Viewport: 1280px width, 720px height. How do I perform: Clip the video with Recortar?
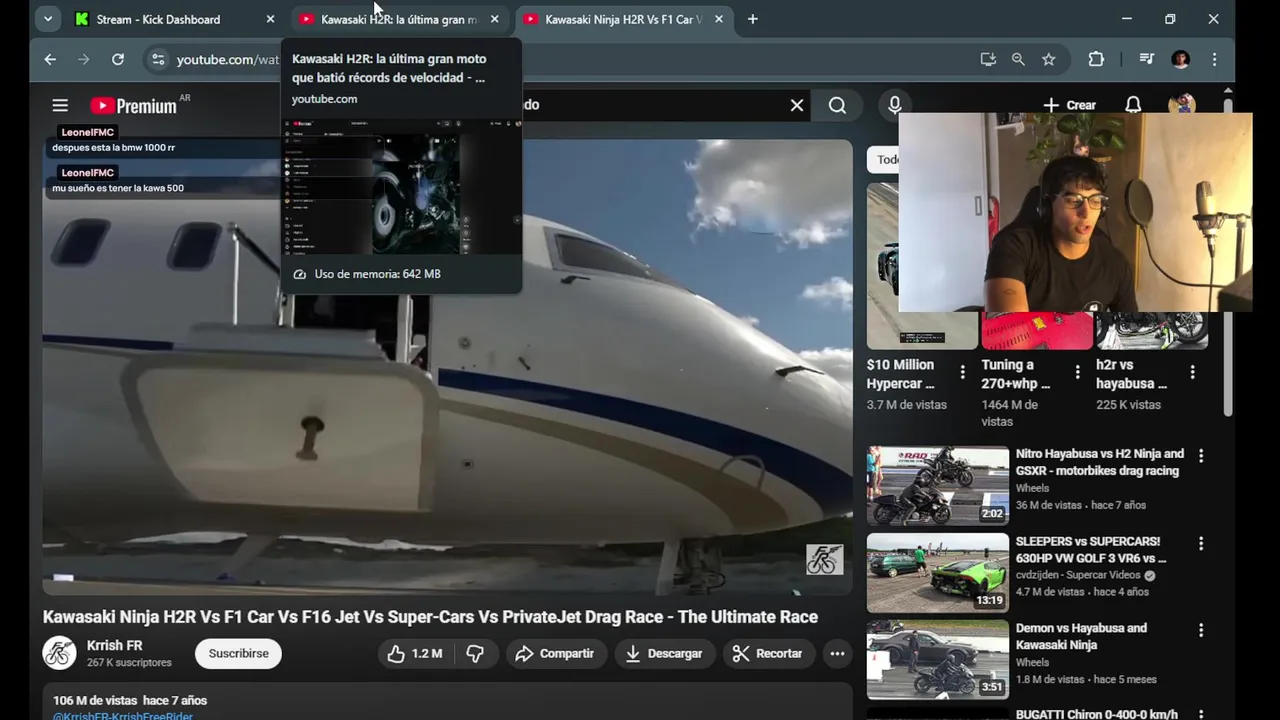(768, 653)
